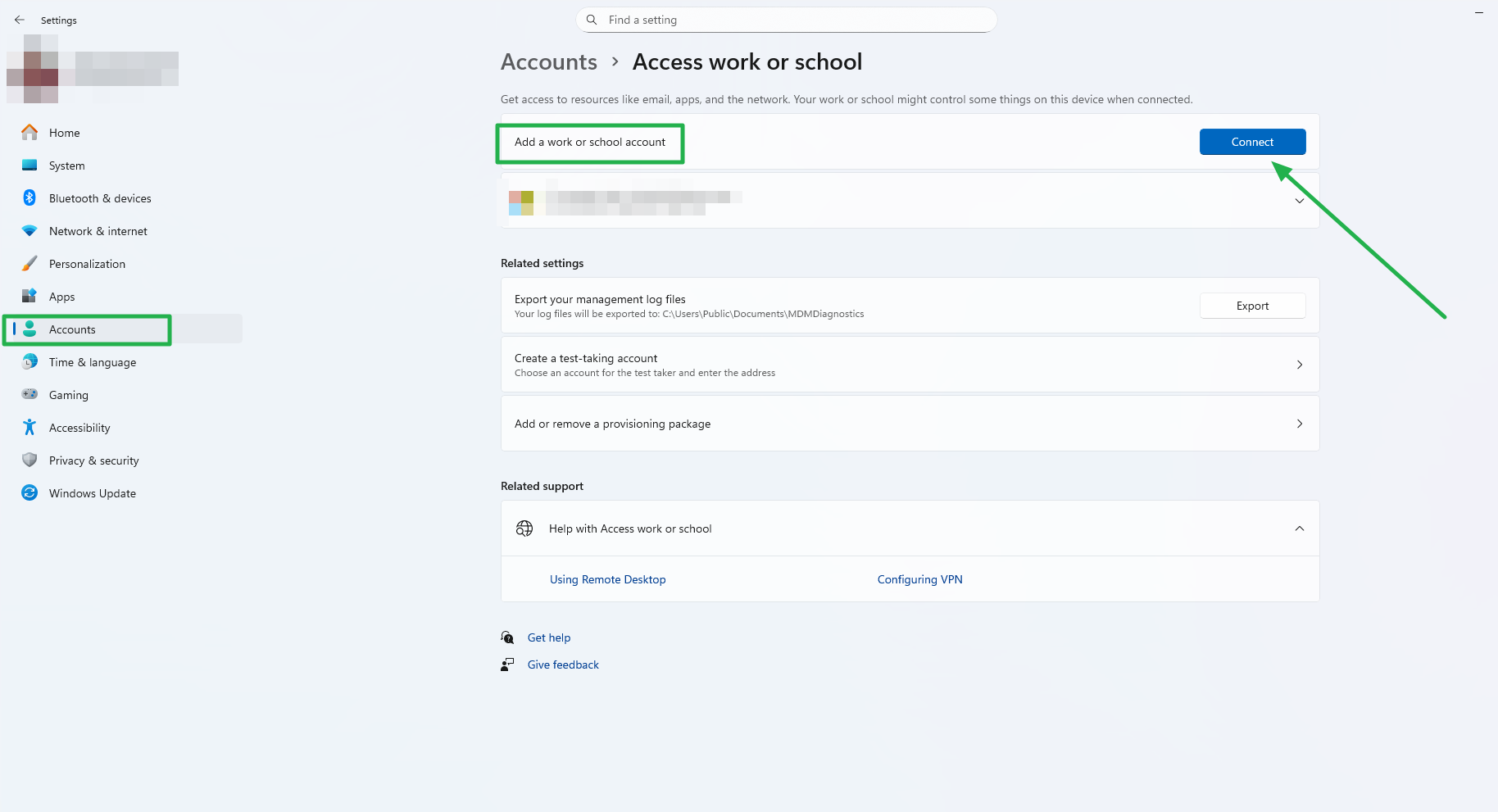This screenshot has width=1498, height=812.
Task: Click the Connect button
Action: point(1252,142)
